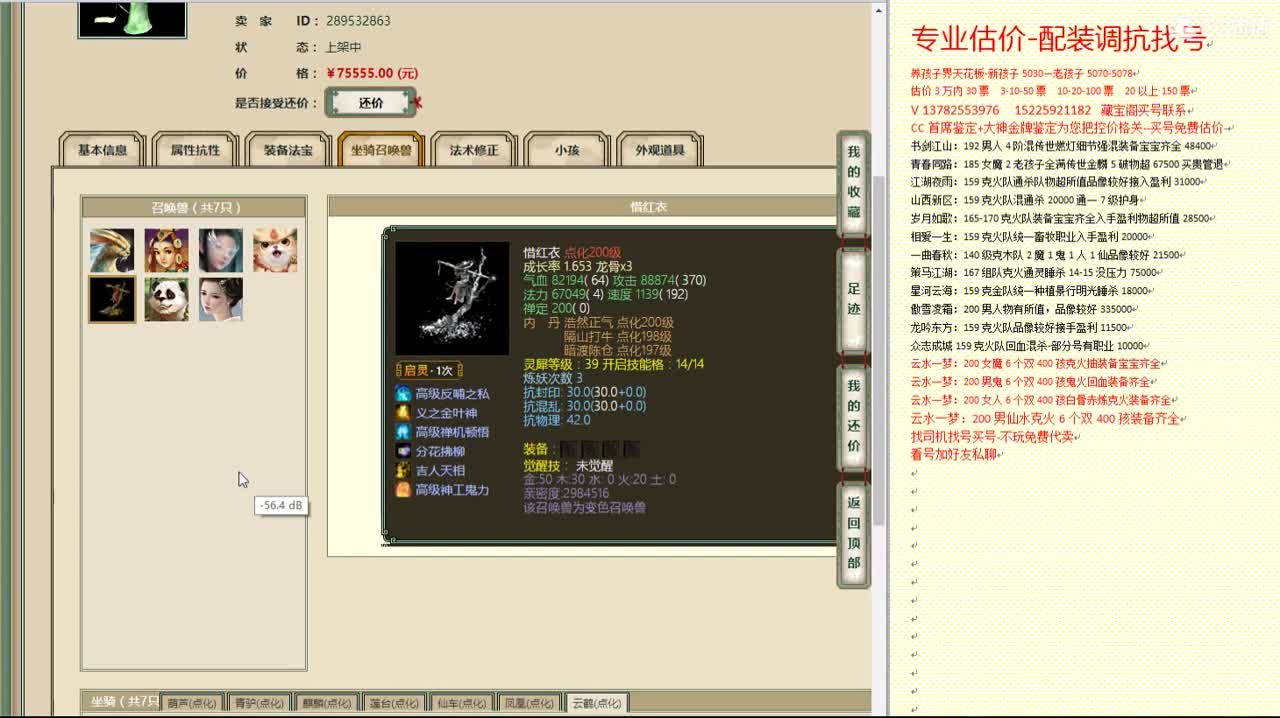Screen dimensions: 1280x718
Task: Open 我的收藏 side button
Action: 853,182
